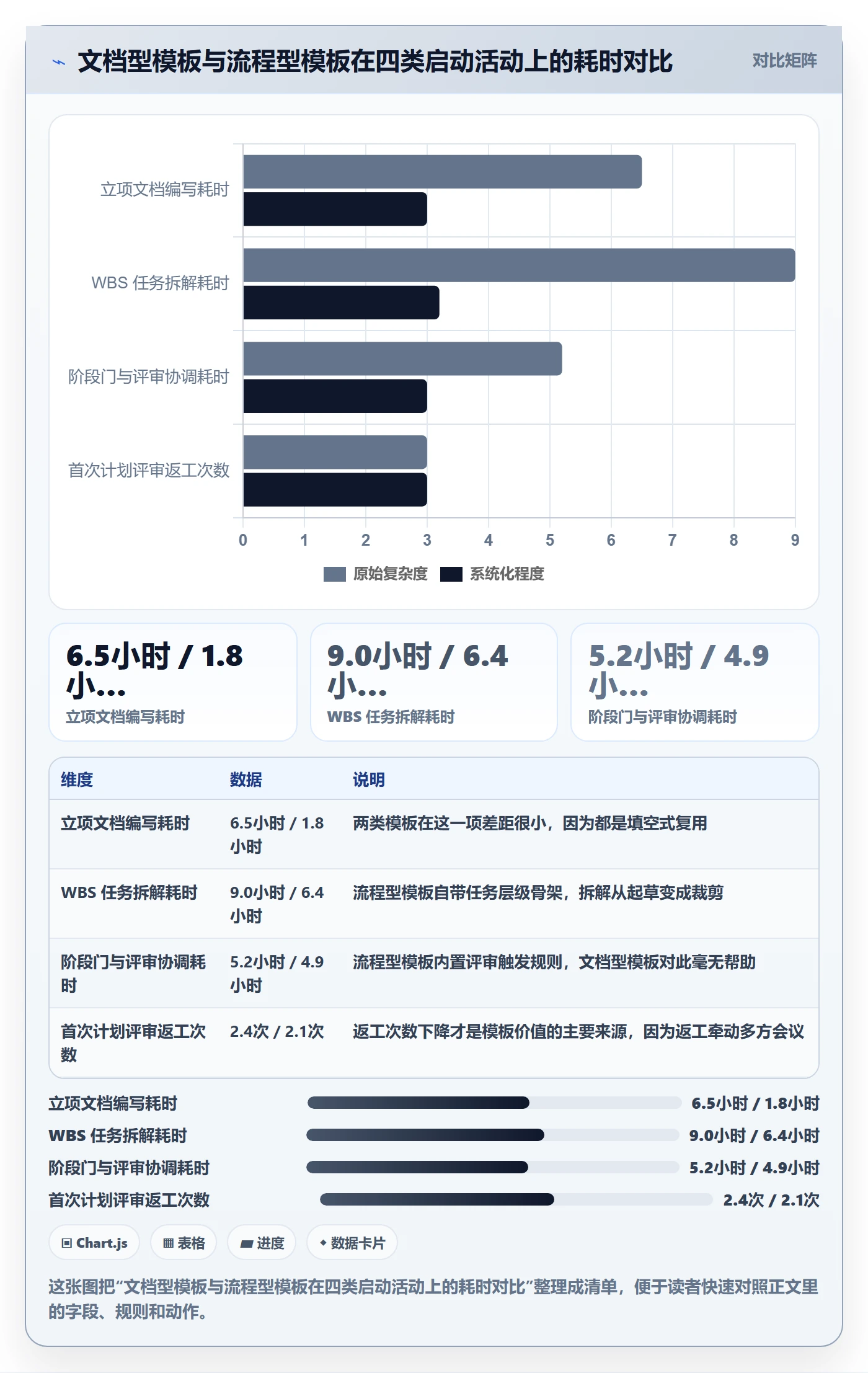
Task: Click the bar icon in 进度 chip
Action: [x=246, y=1243]
